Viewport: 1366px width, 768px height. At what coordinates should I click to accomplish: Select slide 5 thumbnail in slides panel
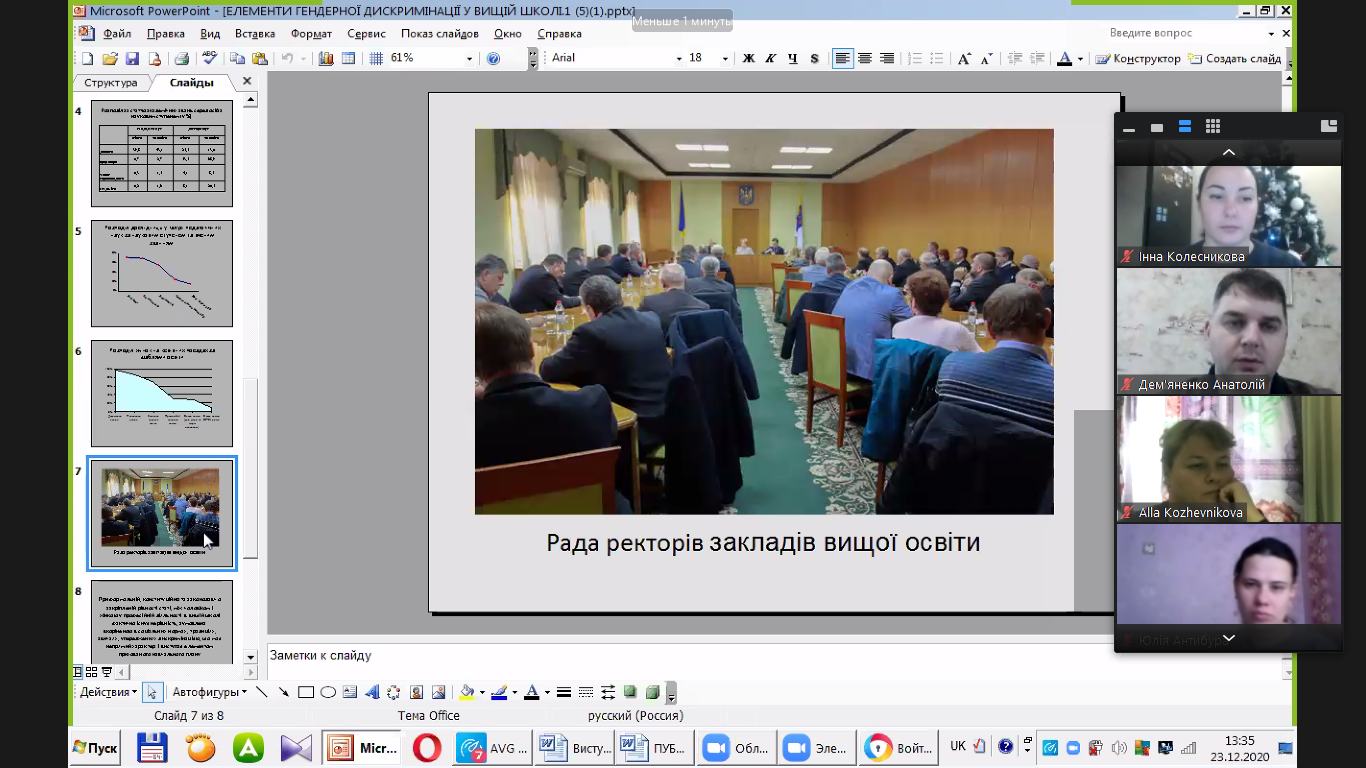(162, 273)
